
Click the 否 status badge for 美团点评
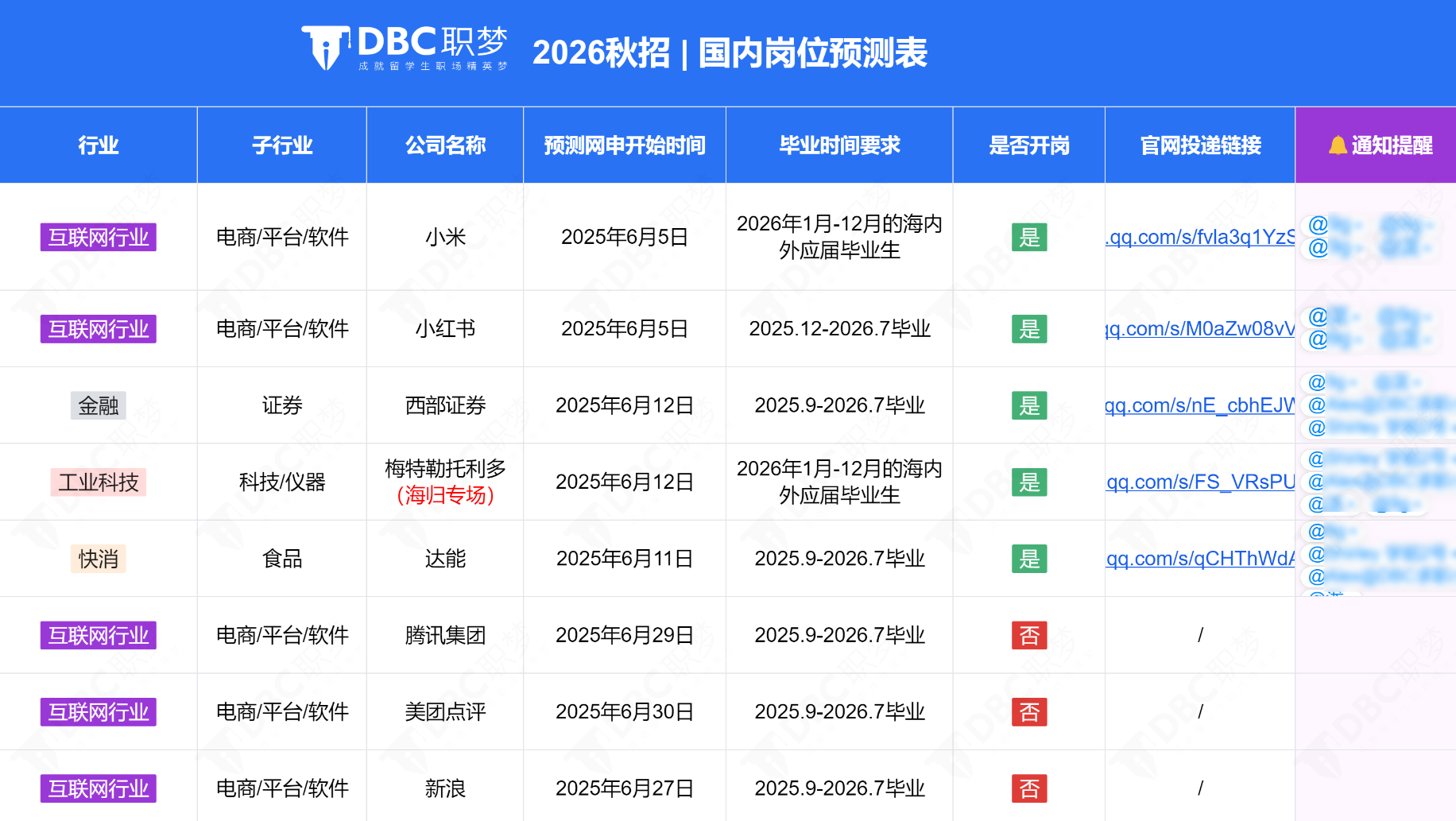tap(1029, 711)
